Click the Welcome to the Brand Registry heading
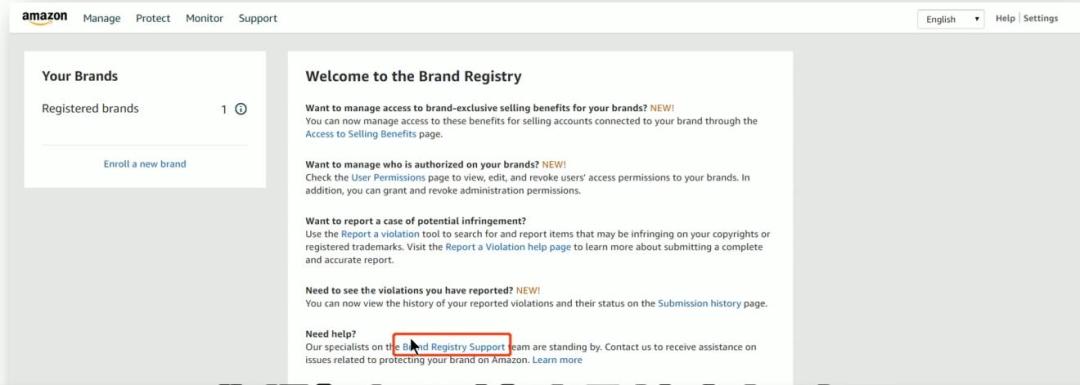This screenshot has height=385, width=1080. 413,76
